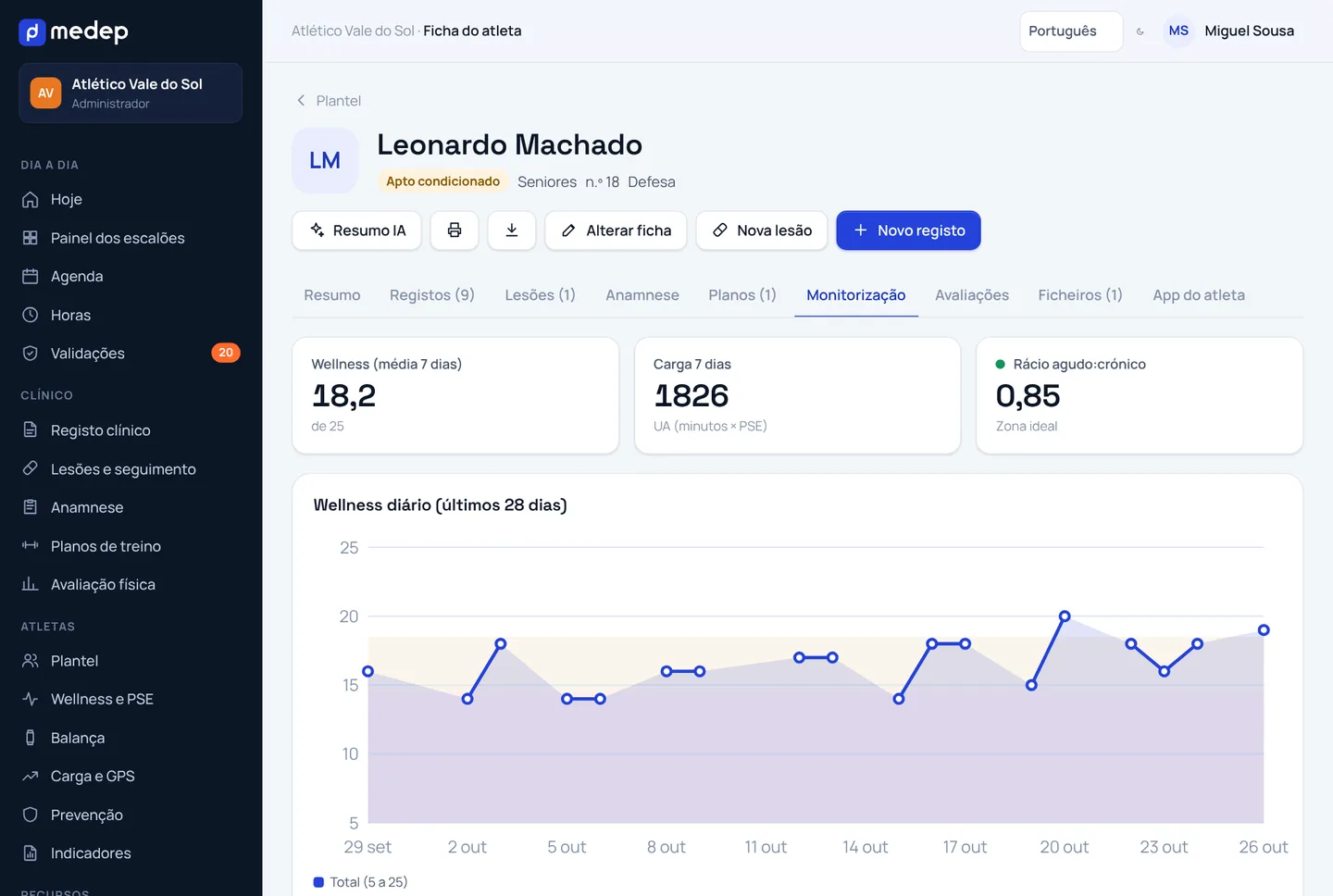Image resolution: width=1333 pixels, height=896 pixels.
Task: Click the Nova lesão button
Action: (762, 230)
